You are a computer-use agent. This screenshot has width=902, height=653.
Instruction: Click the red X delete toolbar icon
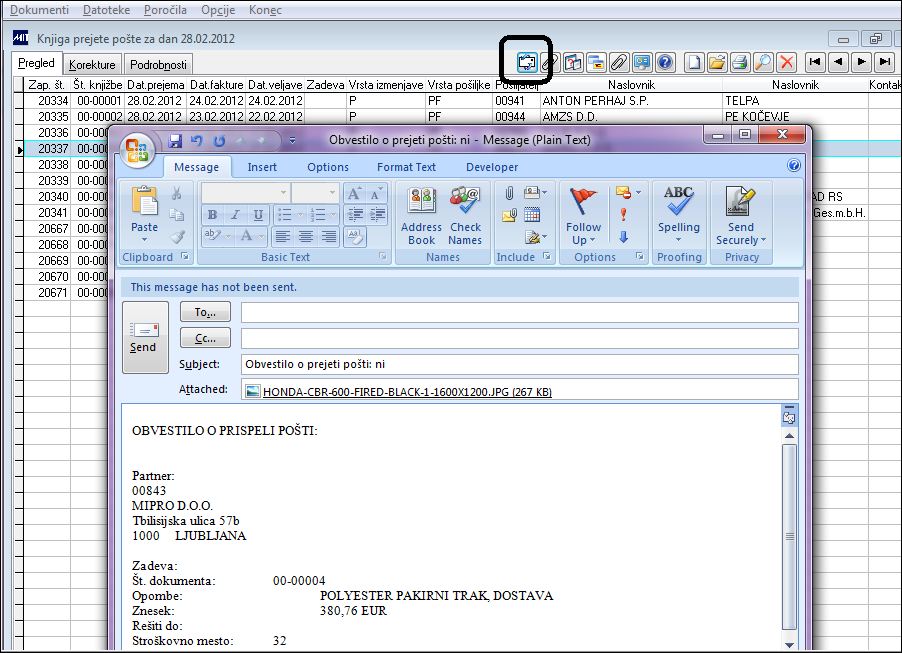tap(786, 62)
